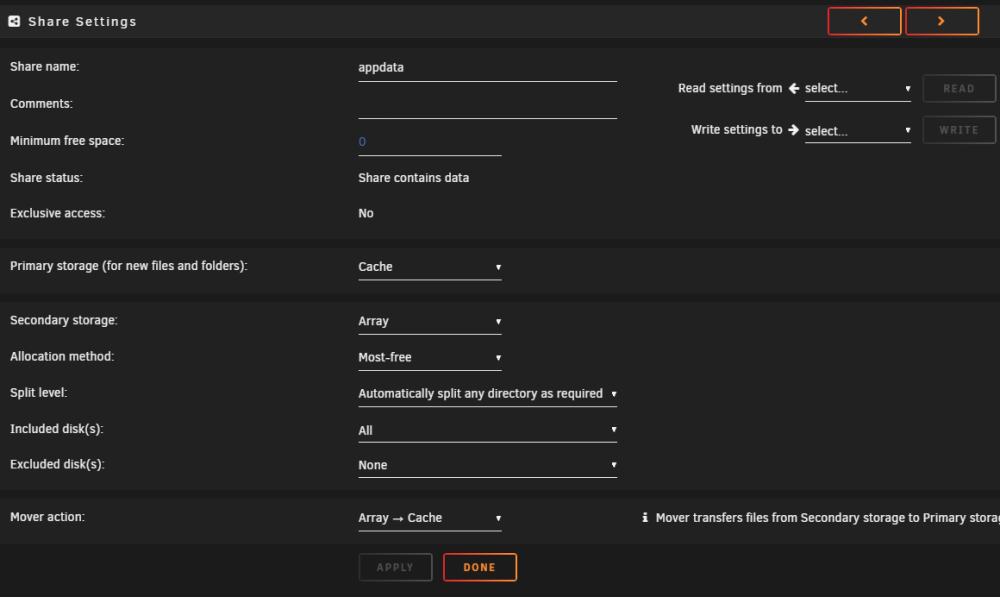Click the Mover info icon
The image size is (1000, 597).
click(645, 517)
